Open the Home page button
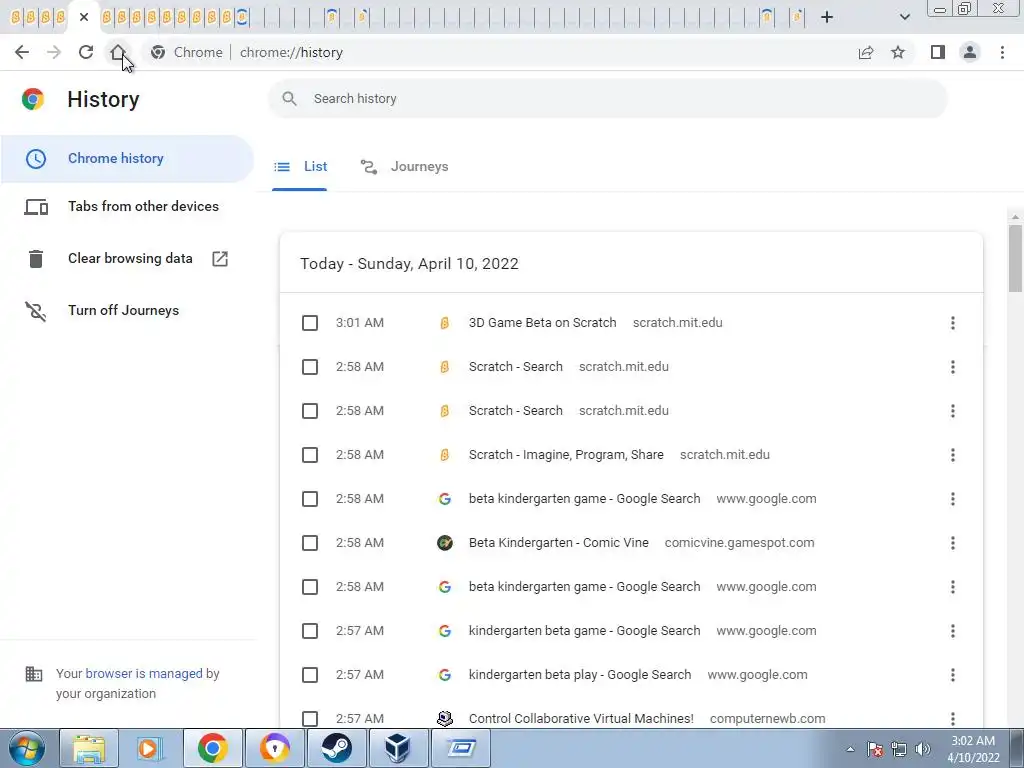This screenshot has width=1024, height=768. point(118,52)
